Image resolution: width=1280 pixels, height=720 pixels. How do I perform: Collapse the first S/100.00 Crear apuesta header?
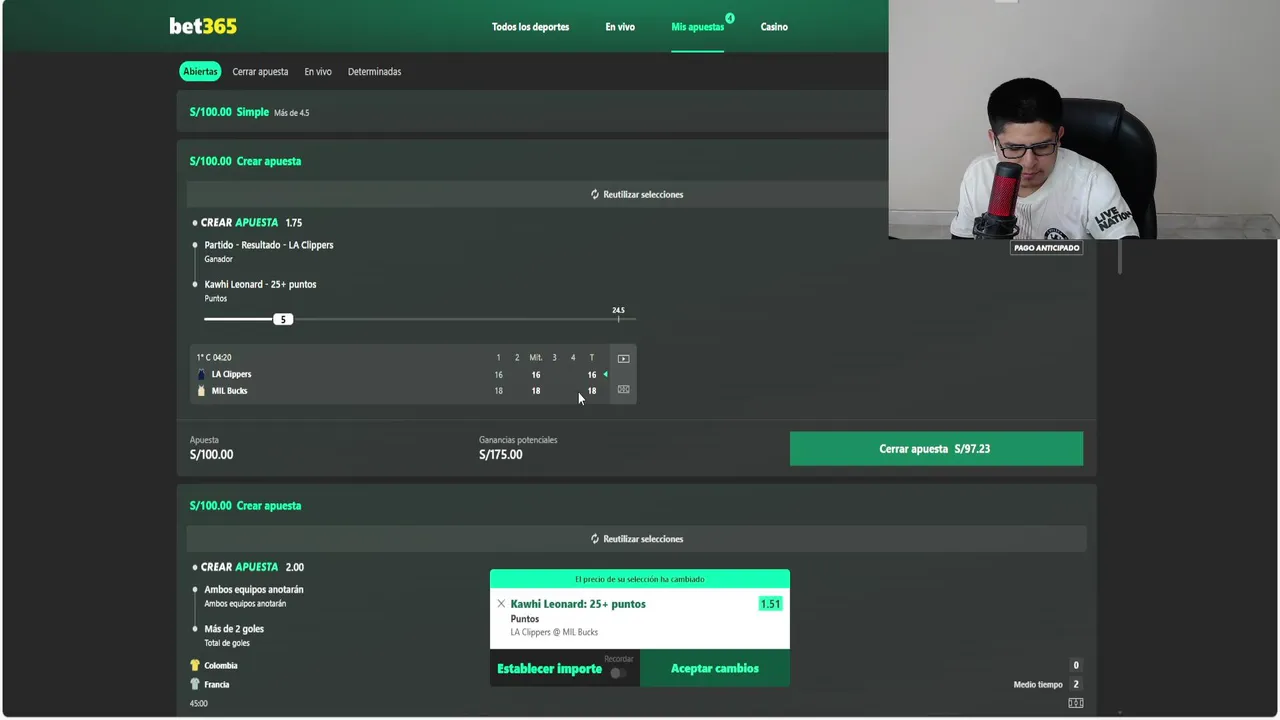533,161
